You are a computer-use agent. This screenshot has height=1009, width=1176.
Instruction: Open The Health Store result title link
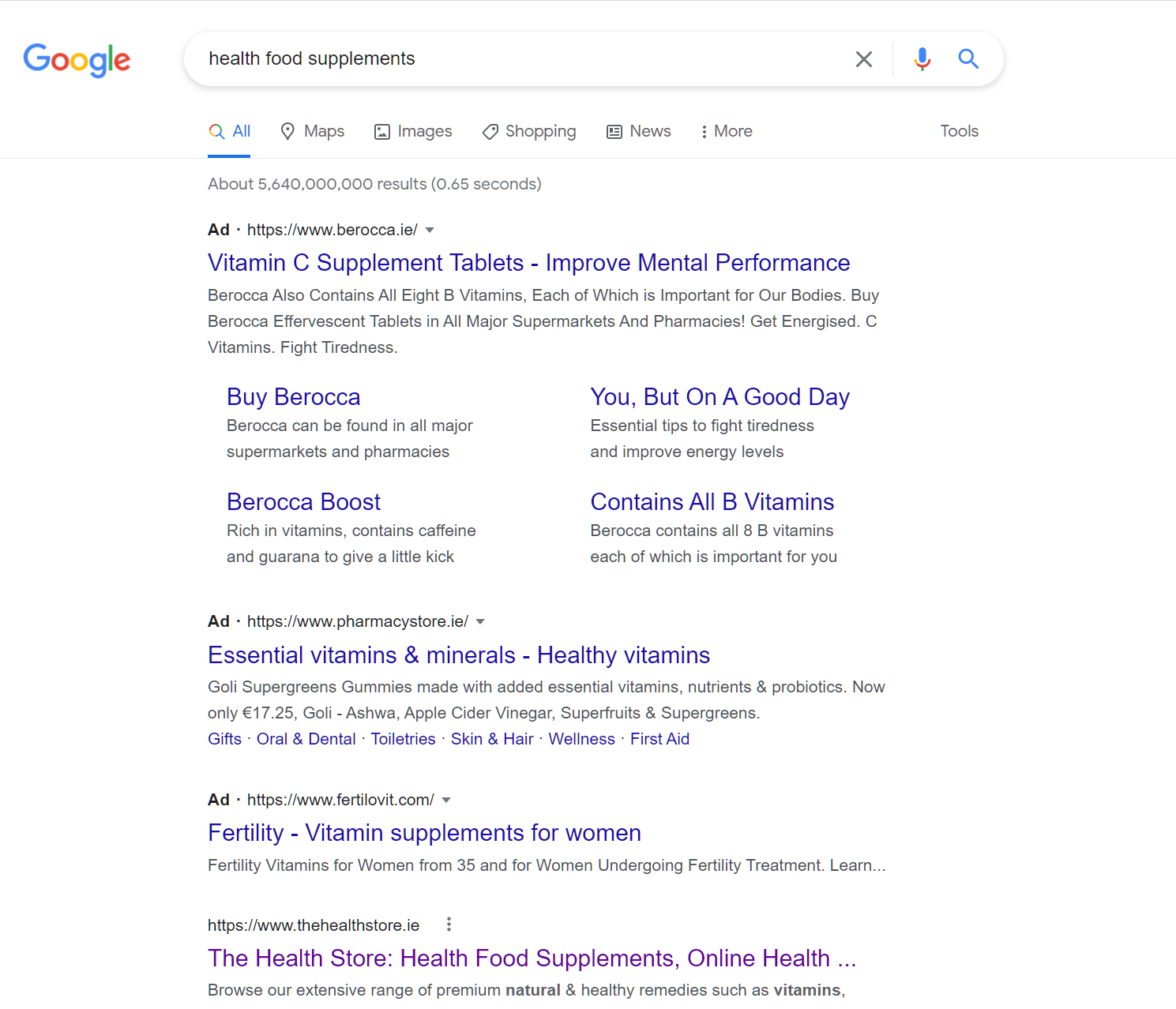point(532,958)
